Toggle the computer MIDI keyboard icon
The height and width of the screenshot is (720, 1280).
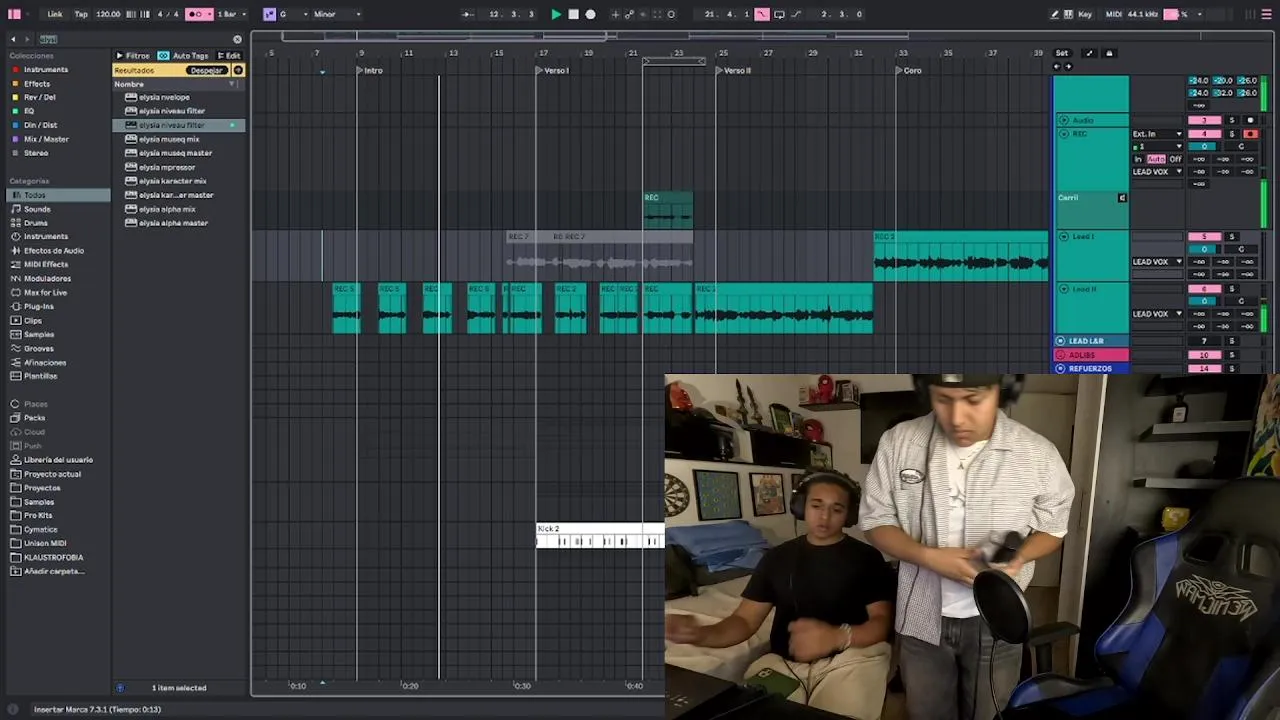(x=1069, y=14)
